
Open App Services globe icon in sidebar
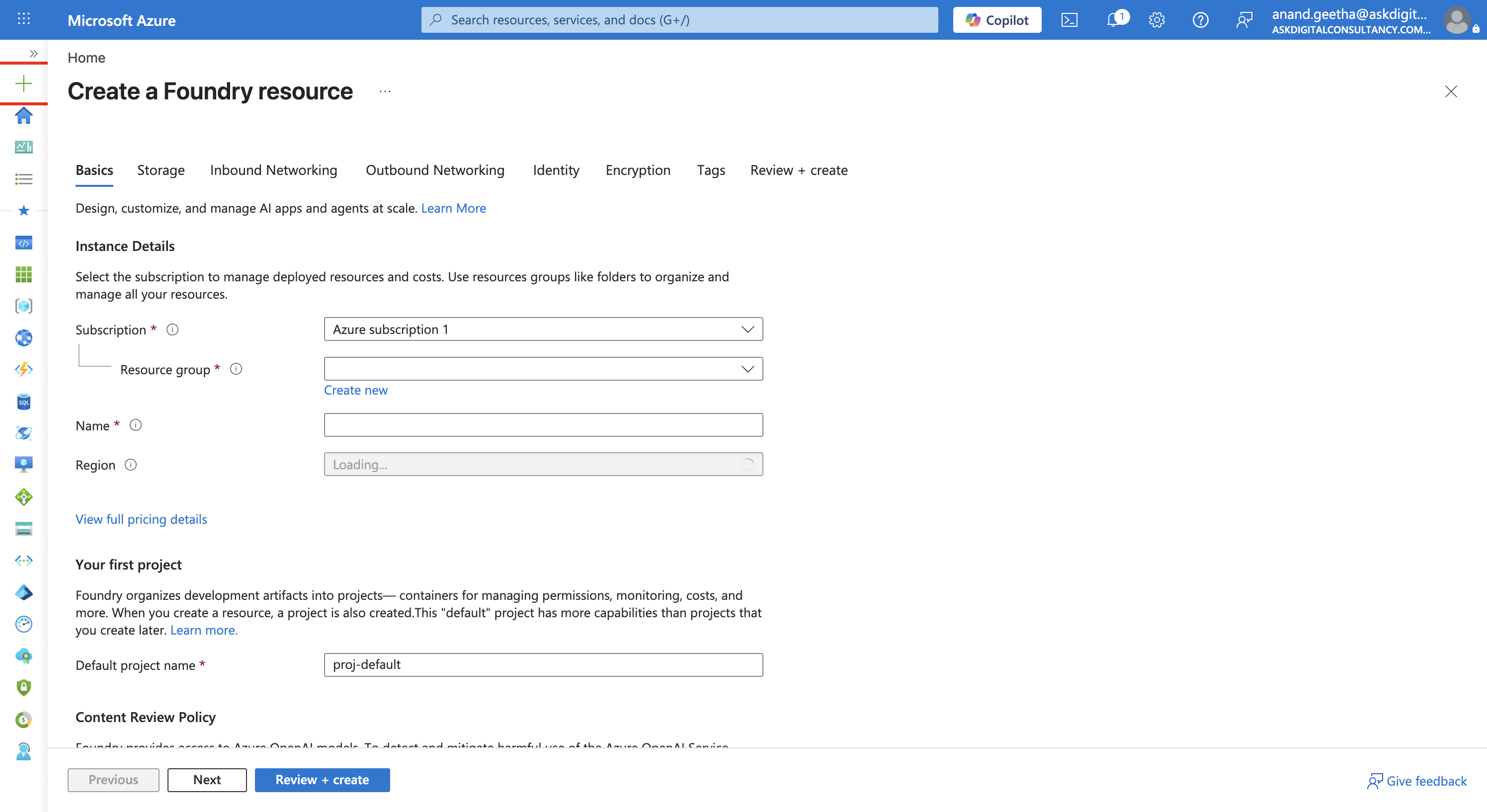[24, 338]
